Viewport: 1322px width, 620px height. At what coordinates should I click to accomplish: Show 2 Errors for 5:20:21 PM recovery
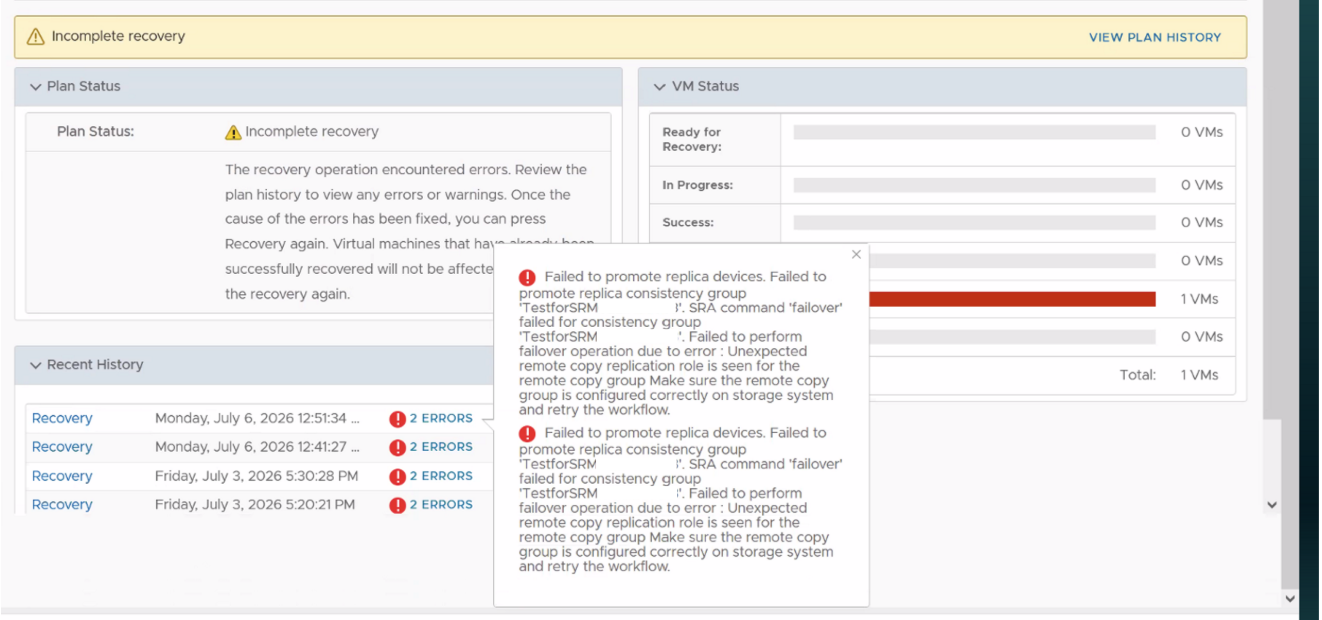441,505
